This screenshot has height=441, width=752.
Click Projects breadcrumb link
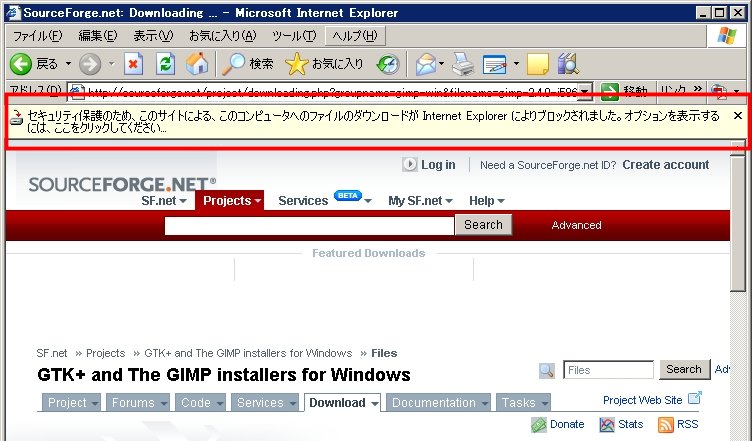(x=106, y=353)
